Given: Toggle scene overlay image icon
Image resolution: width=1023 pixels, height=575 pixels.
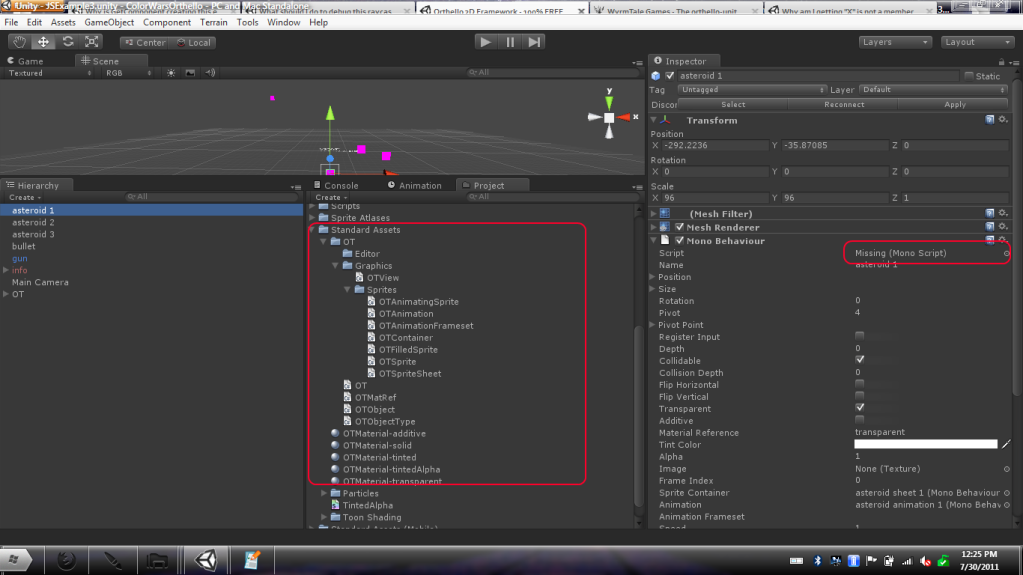Looking at the screenshot, I should (190, 73).
